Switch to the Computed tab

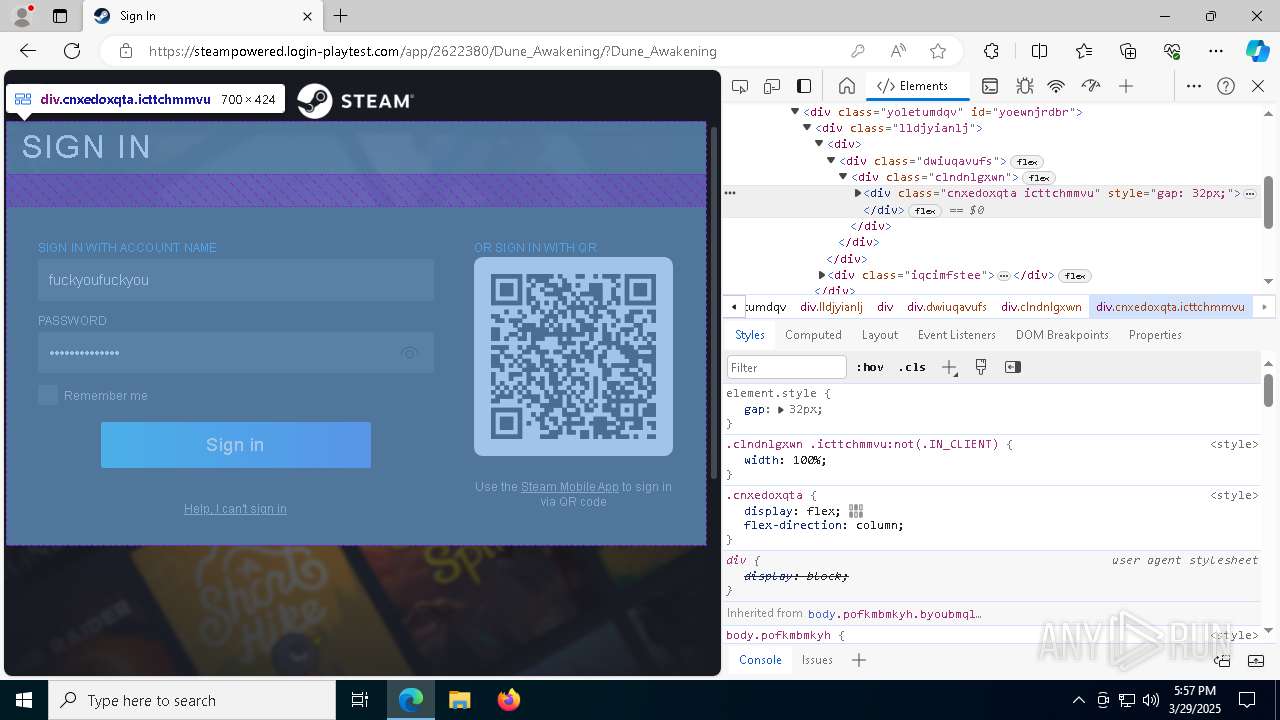tap(813, 335)
